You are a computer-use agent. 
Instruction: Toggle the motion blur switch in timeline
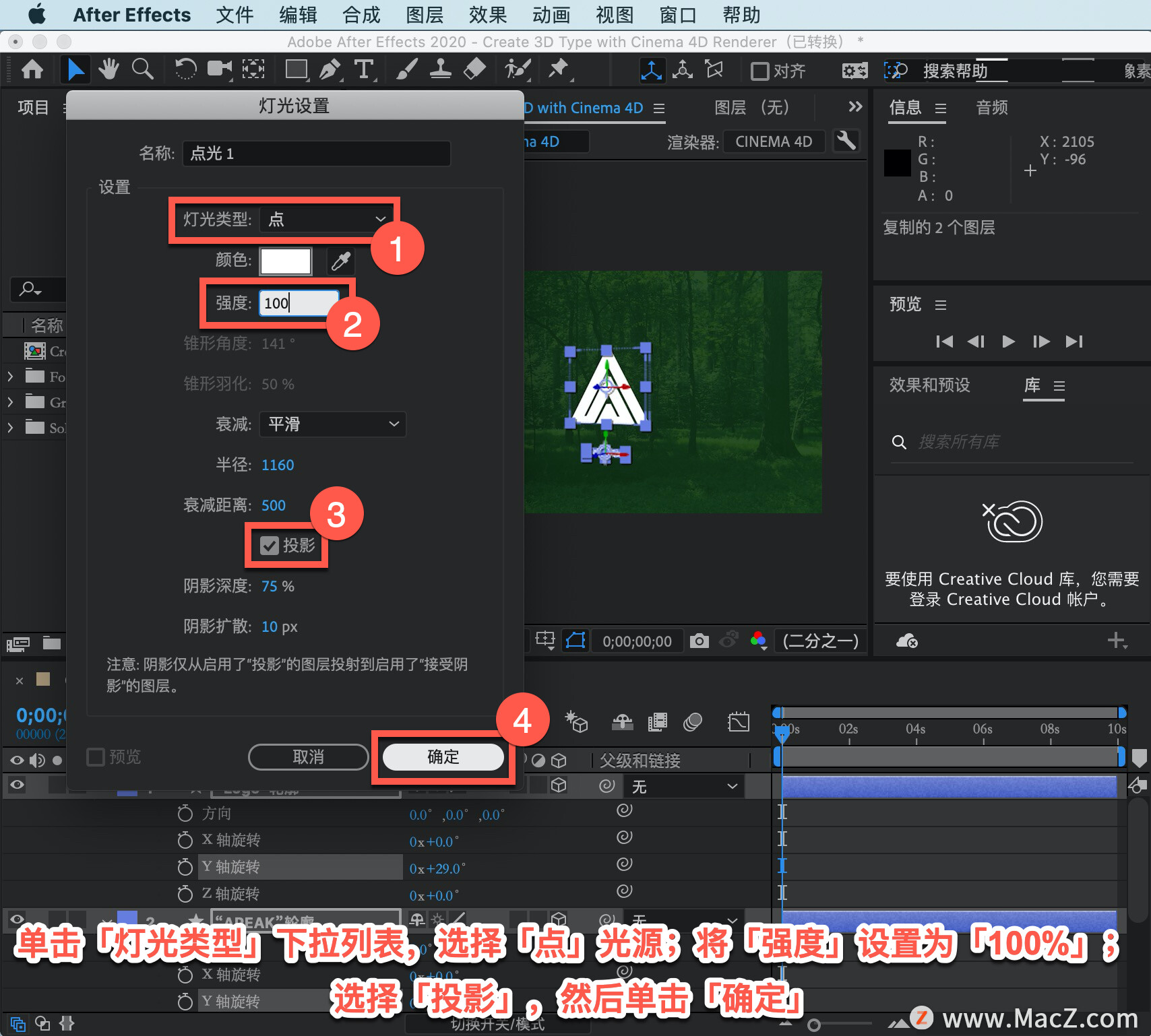click(x=693, y=723)
